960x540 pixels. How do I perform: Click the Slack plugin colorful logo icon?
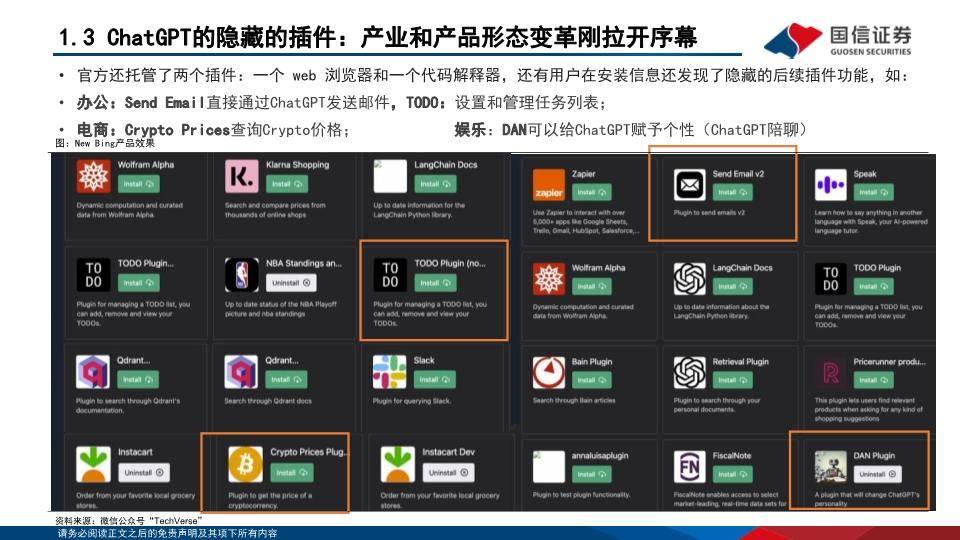(x=389, y=372)
